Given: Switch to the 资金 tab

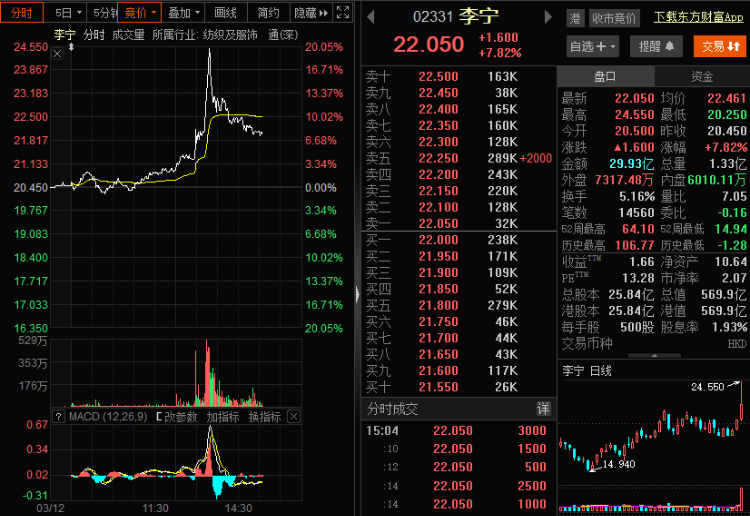Looking at the screenshot, I should (x=702, y=77).
